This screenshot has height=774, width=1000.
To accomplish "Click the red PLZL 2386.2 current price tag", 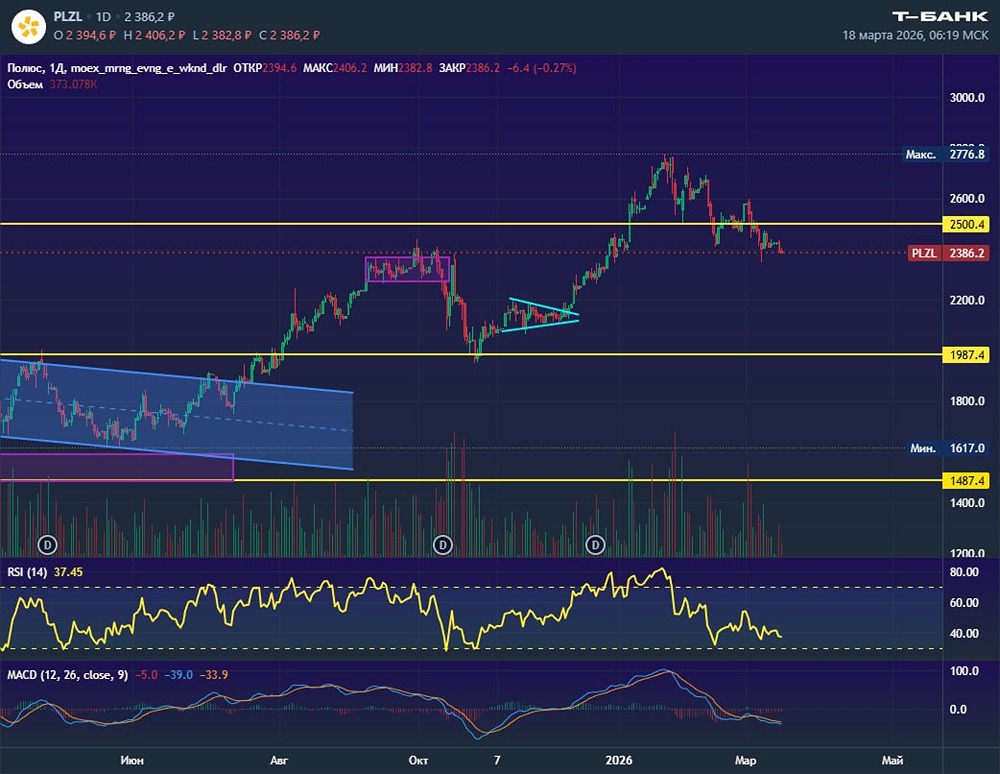I will 948,253.
